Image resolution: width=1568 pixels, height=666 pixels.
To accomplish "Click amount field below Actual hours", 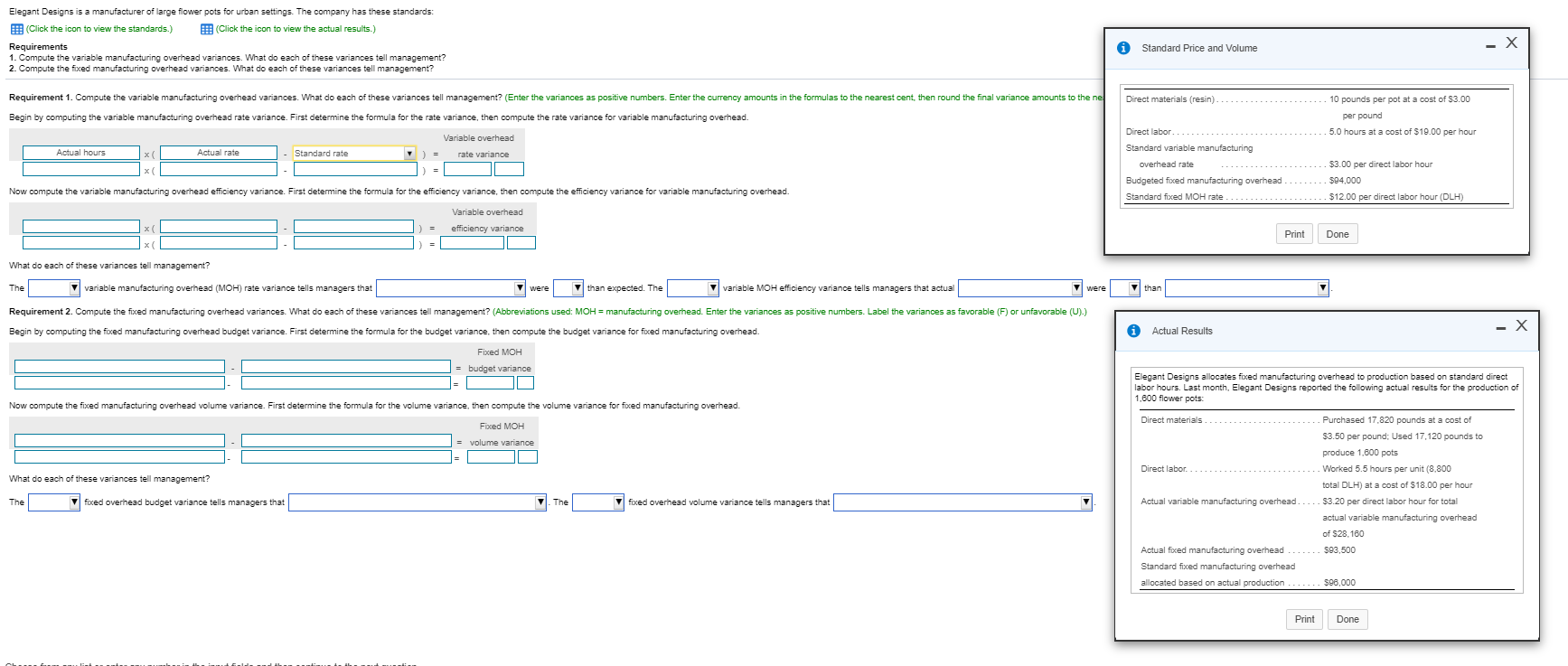I will coord(81,170).
